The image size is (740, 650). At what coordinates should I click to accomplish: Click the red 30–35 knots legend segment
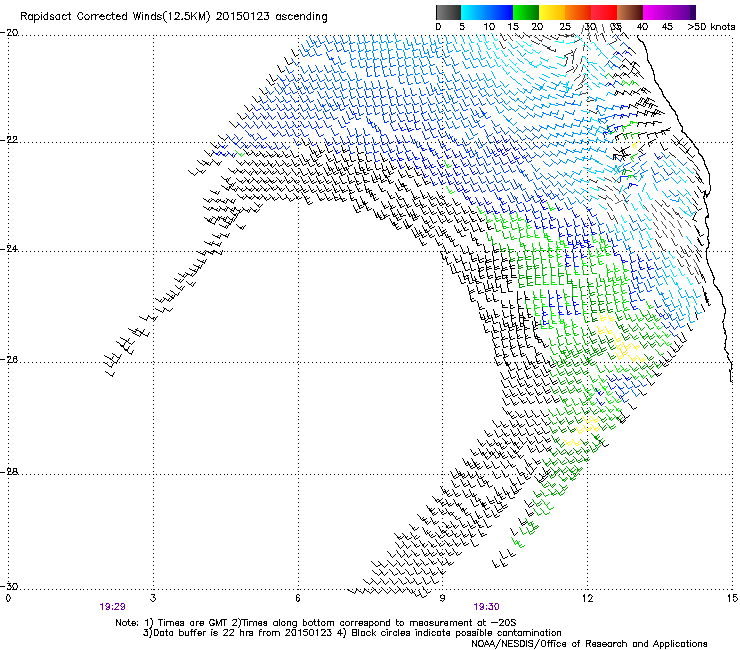[604, 12]
